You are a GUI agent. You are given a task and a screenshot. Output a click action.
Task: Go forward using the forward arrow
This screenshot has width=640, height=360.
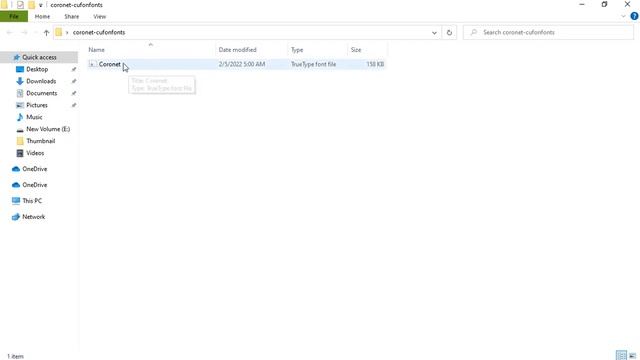coord(24,32)
